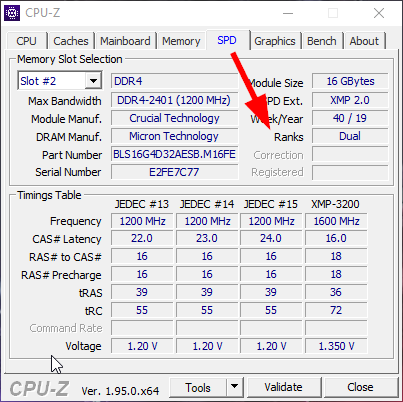Click the XMP 2.0 SPD Ext. value

[350, 100]
